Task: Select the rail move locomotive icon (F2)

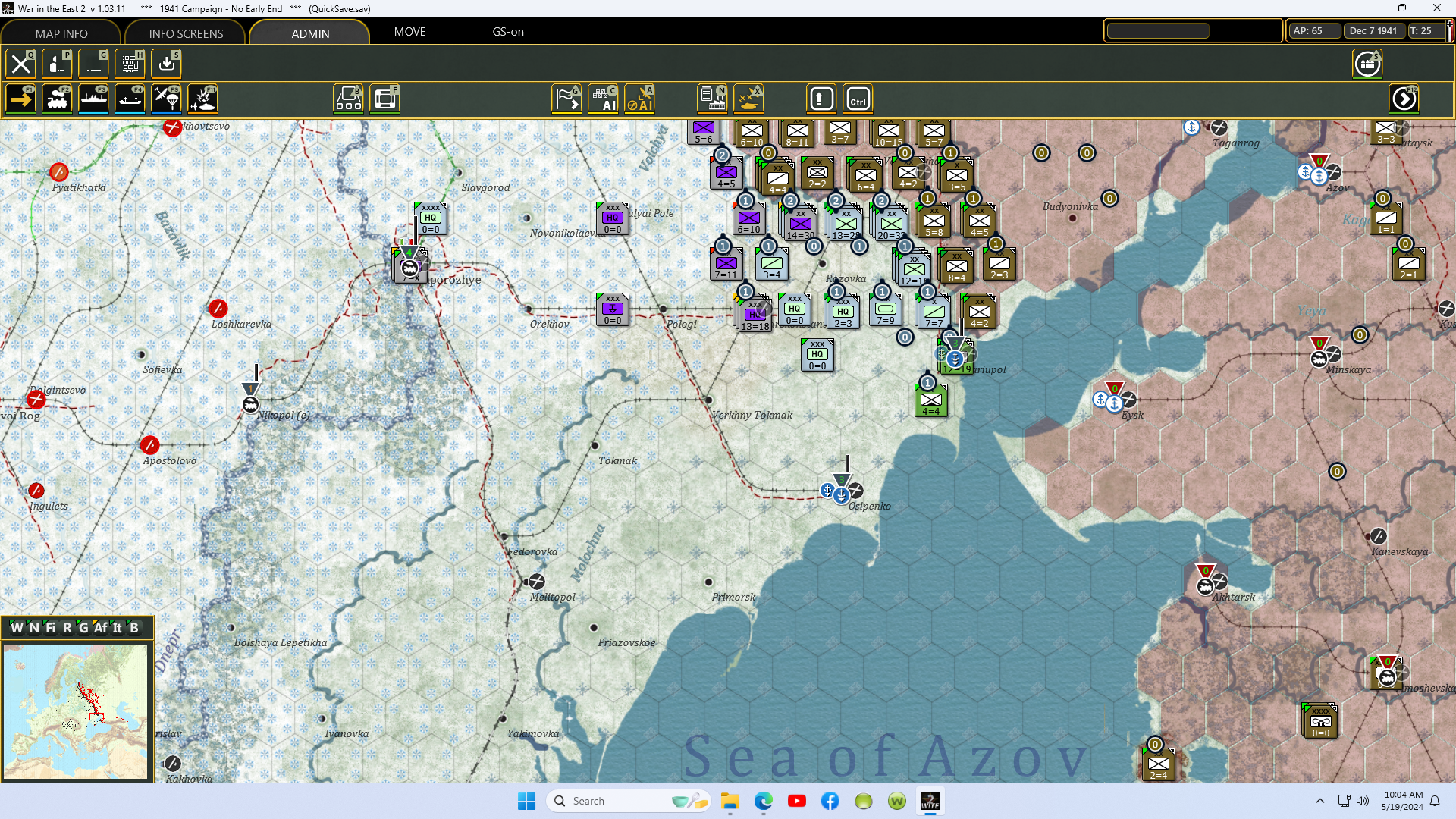Action: 58,99
